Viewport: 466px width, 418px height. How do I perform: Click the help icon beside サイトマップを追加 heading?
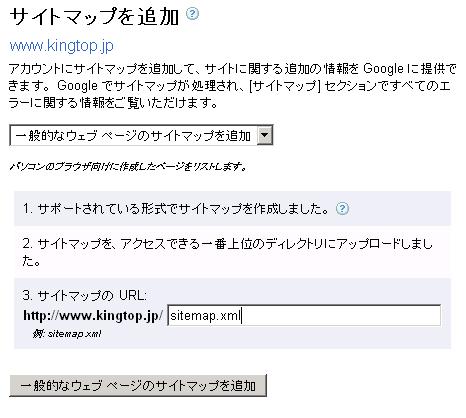click(192, 14)
